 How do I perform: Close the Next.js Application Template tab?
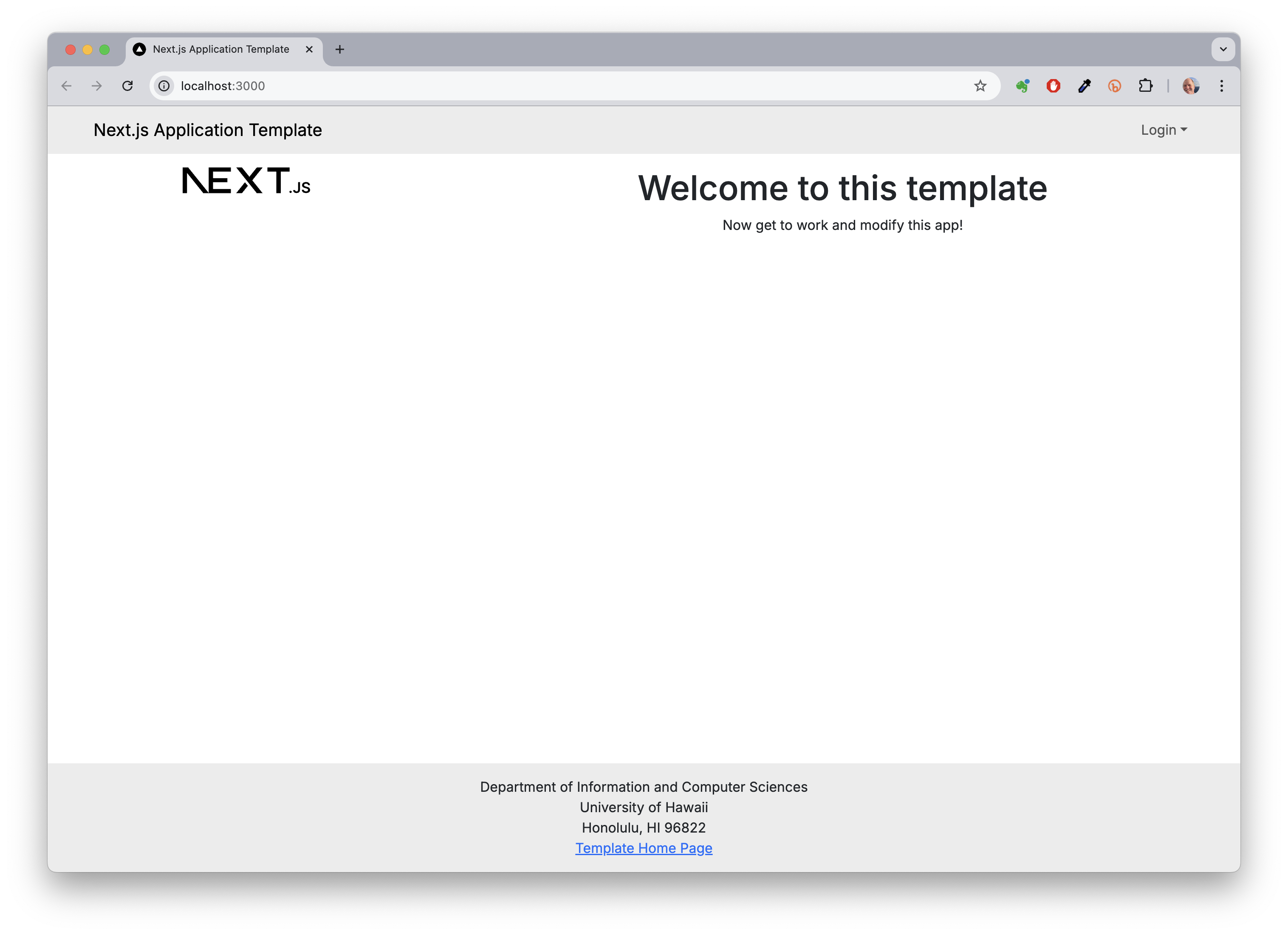point(309,49)
